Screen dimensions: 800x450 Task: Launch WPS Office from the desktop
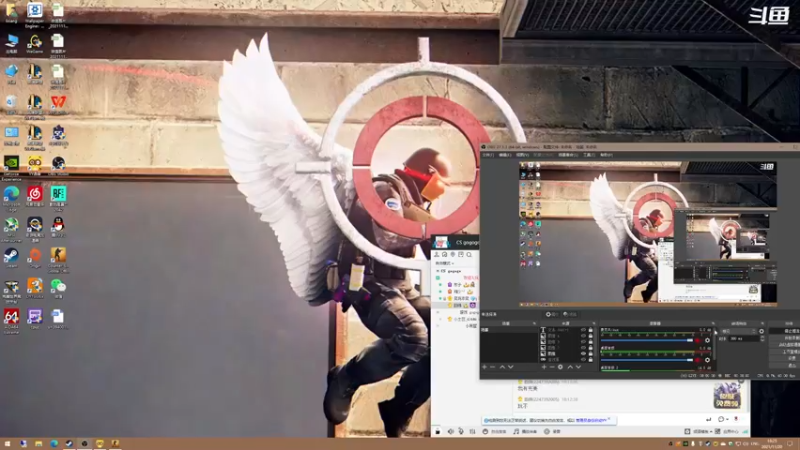pos(58,103)
